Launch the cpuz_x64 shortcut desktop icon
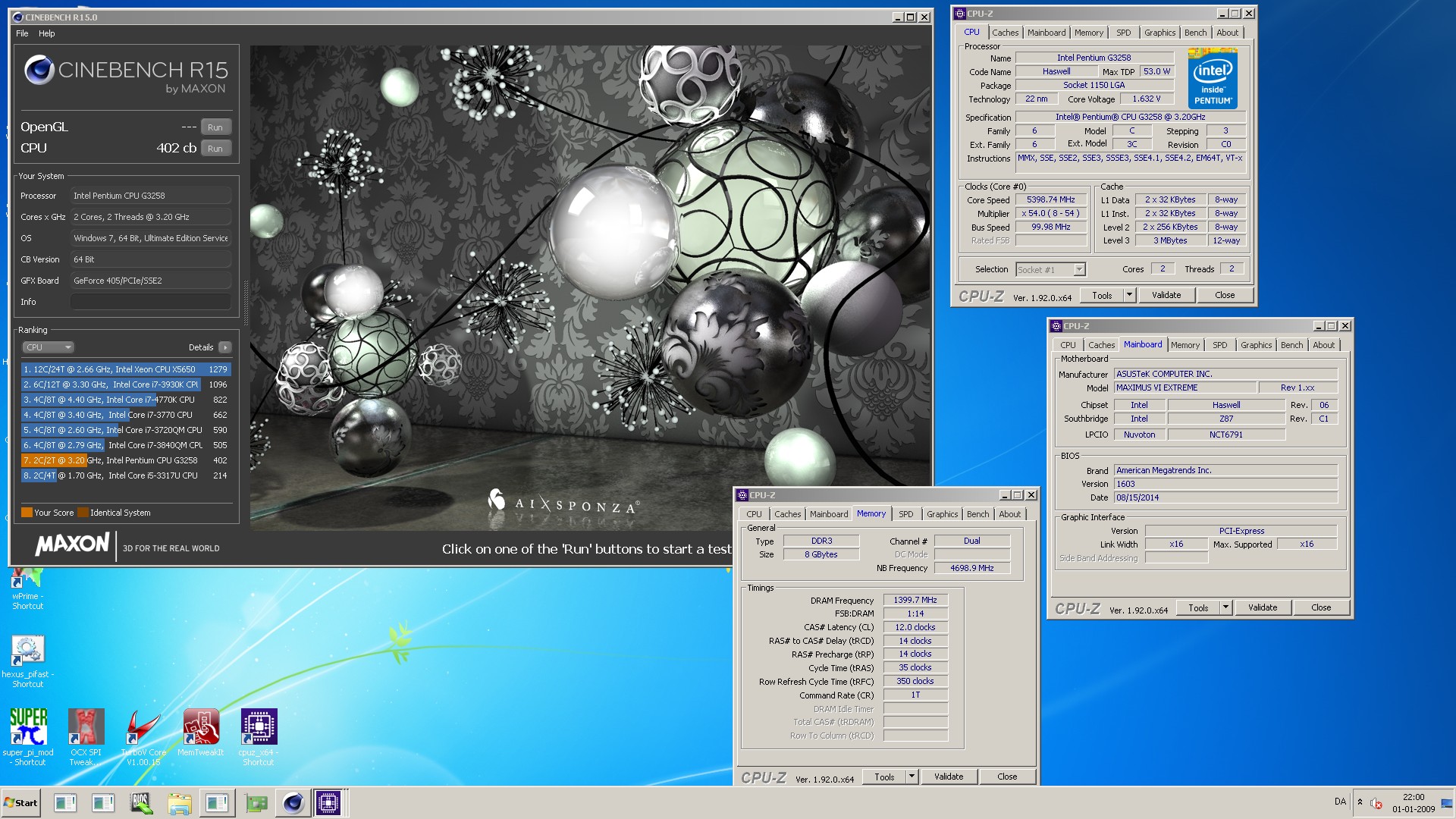The height and width of the screenshot is (819, 1456). [259, 736]
